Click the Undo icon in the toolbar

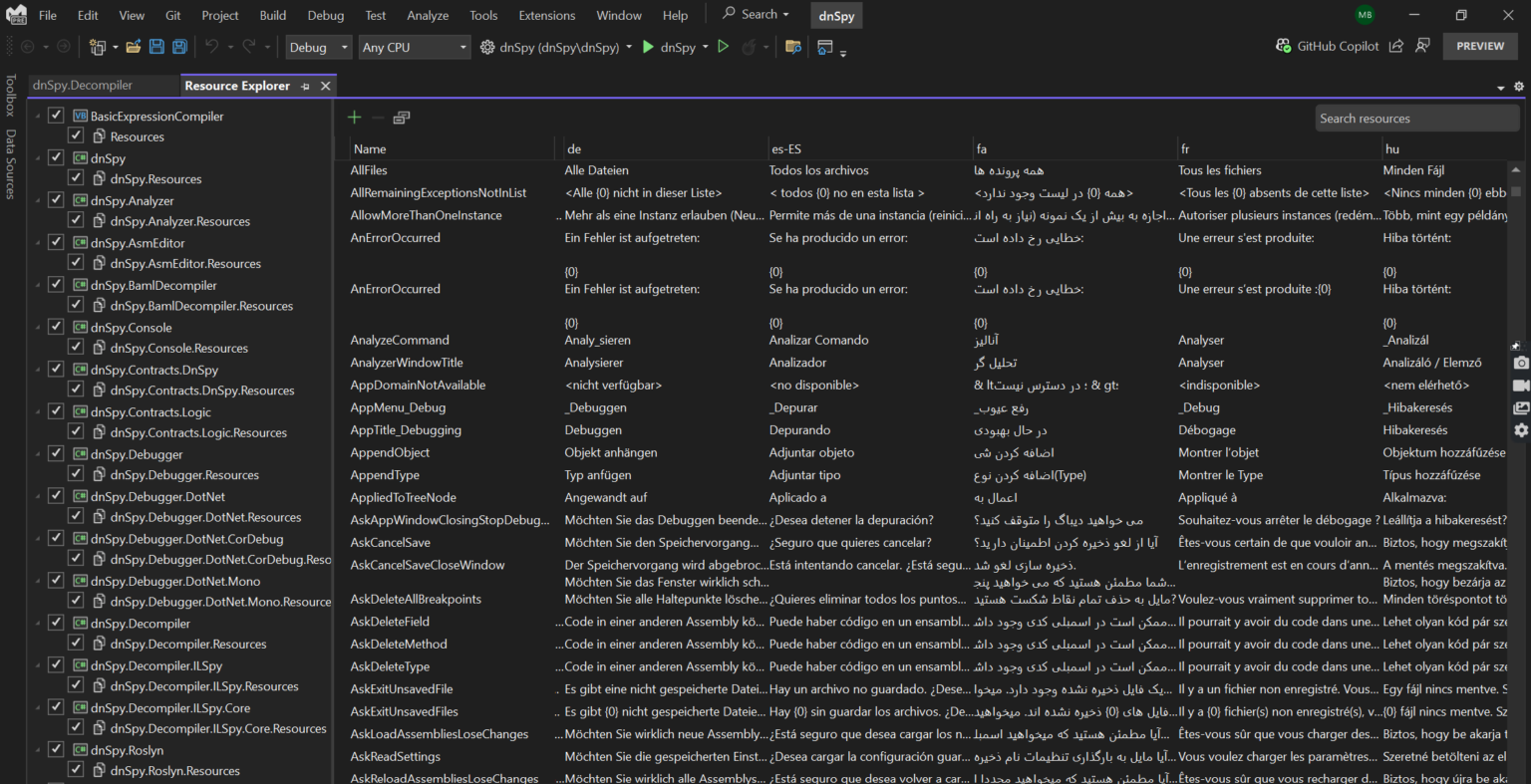tap(212, 46)
